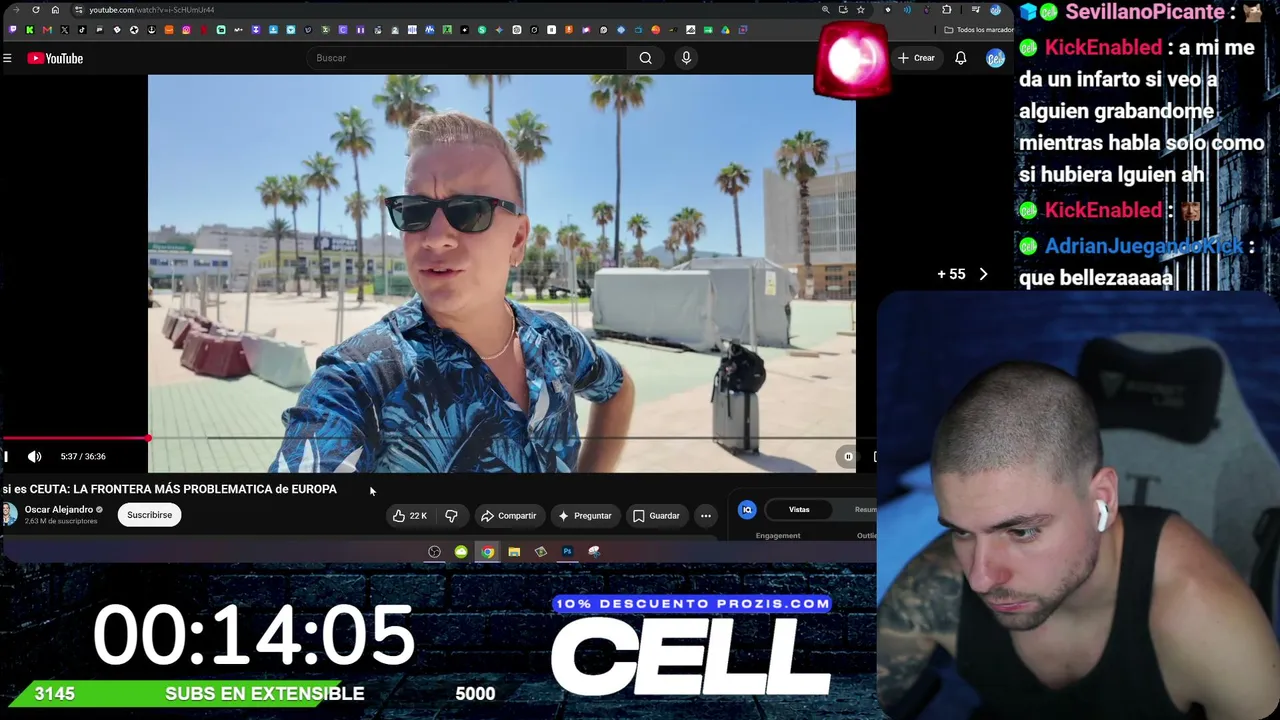The height and width of the screenshot is (720, 1280).
Task: Open the media controls playlist icon
Action: point(976,10)
